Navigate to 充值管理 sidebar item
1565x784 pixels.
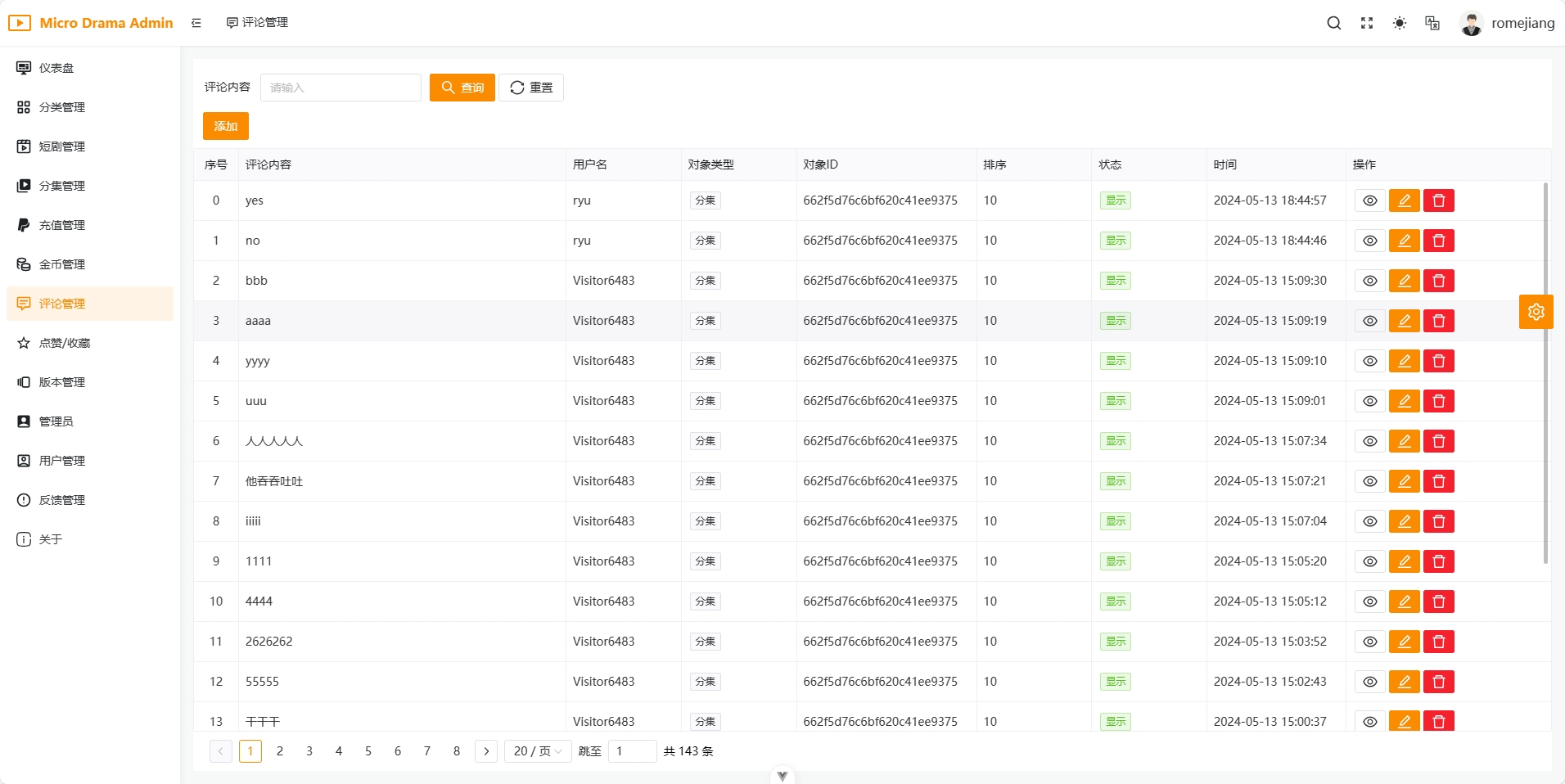(62, 225)
